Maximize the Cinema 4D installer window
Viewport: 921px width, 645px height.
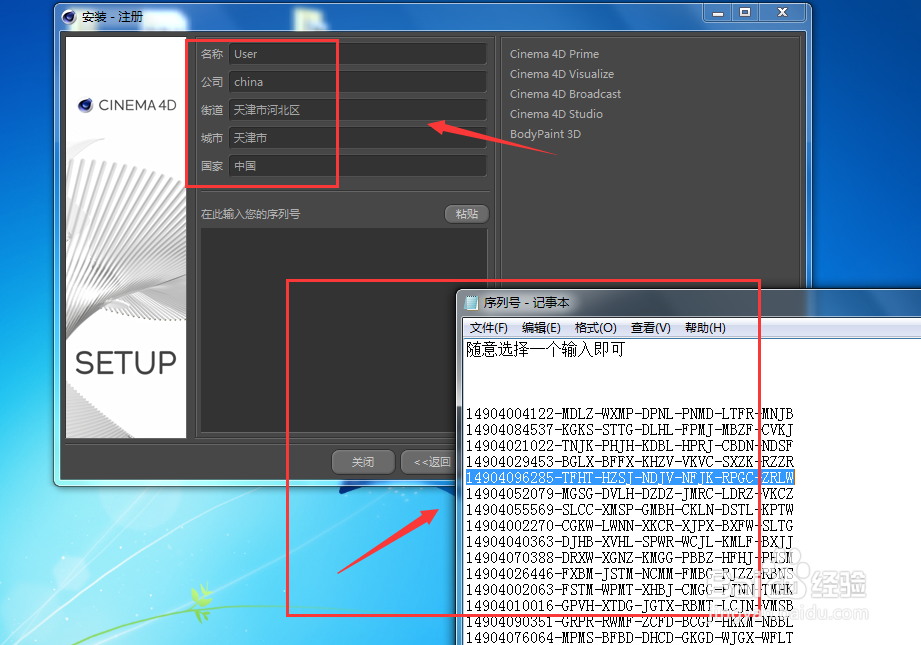pos(745,12)
